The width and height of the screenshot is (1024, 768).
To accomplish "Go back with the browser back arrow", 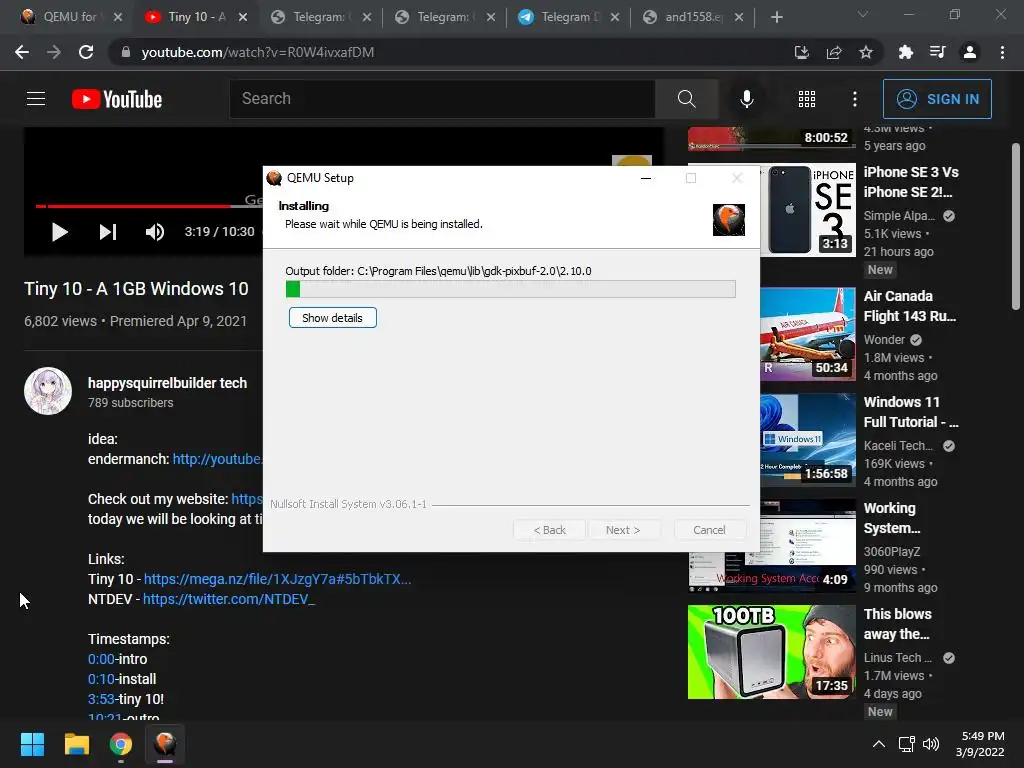I will tap(22, 52).
